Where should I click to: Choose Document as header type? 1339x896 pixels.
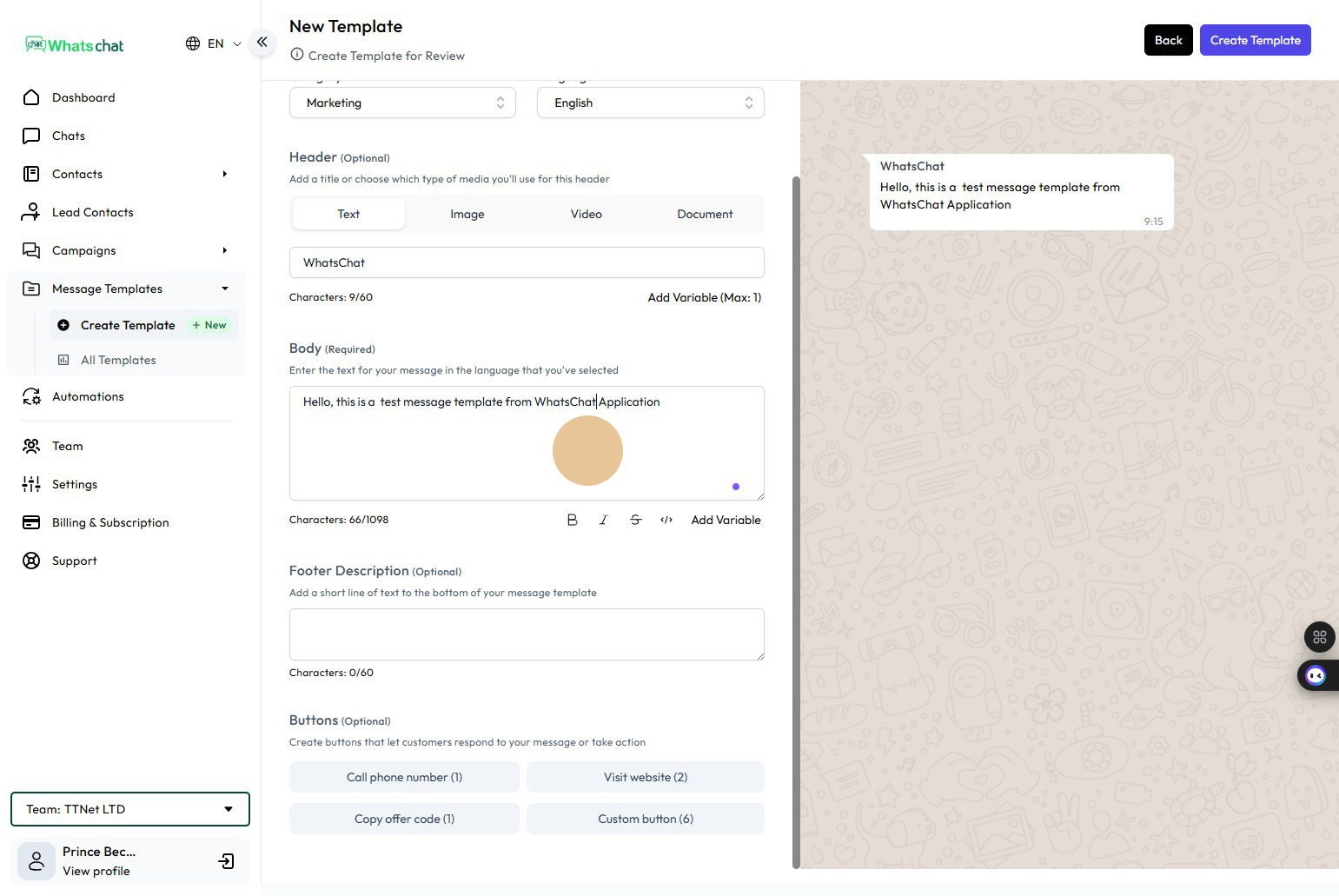click(x=705, y=214)
